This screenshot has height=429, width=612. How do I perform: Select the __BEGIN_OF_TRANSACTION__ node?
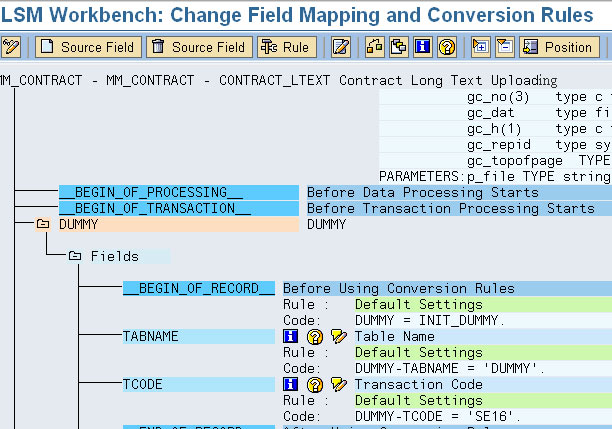pyautogui.click(x=179, y=208)
